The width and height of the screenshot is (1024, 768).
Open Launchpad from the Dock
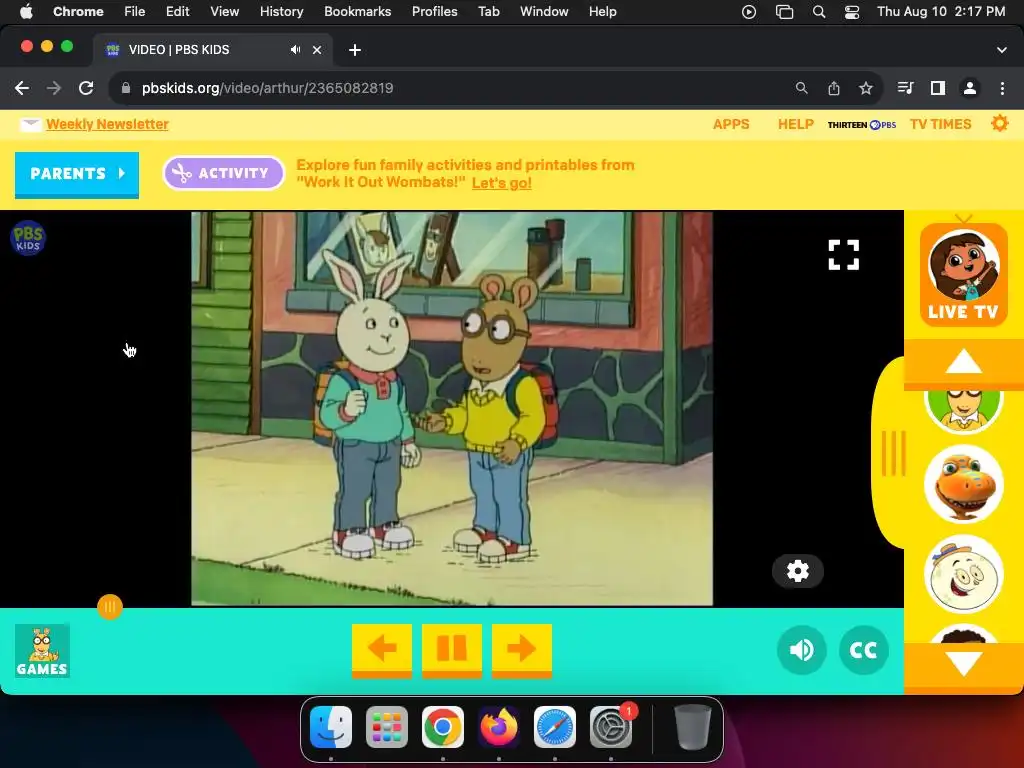[x=387, y=727]
